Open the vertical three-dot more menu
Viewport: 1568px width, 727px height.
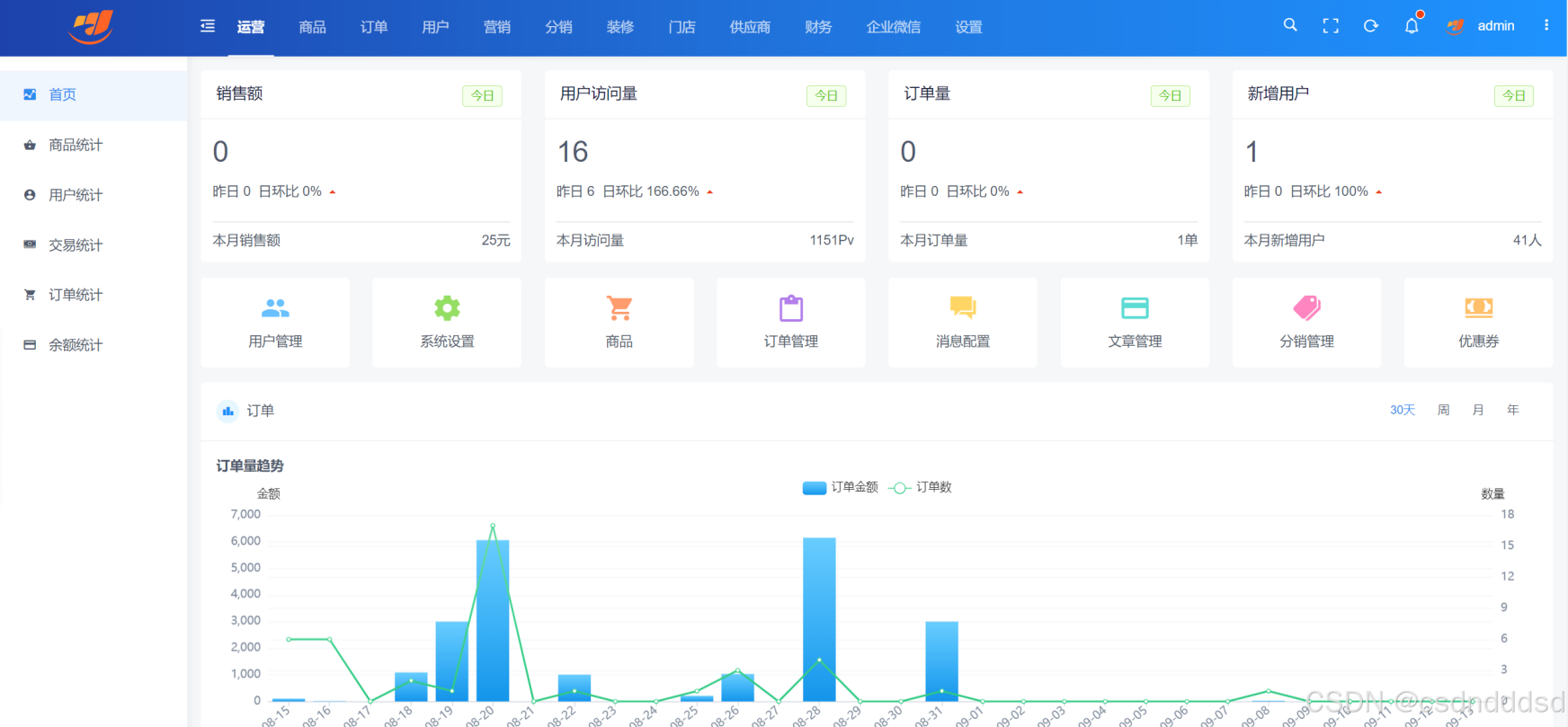1546,25
